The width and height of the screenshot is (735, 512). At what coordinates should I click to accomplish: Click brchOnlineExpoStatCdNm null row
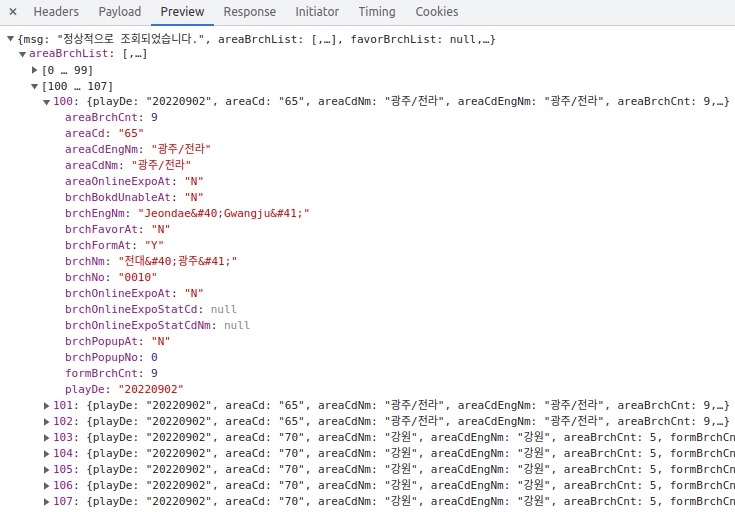pos(158,325)
